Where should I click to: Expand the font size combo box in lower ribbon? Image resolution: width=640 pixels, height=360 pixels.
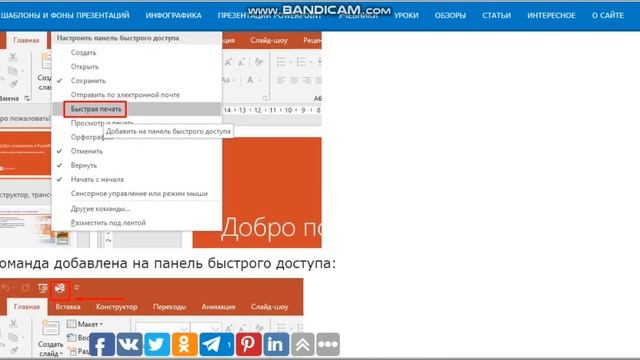[217, 328]
